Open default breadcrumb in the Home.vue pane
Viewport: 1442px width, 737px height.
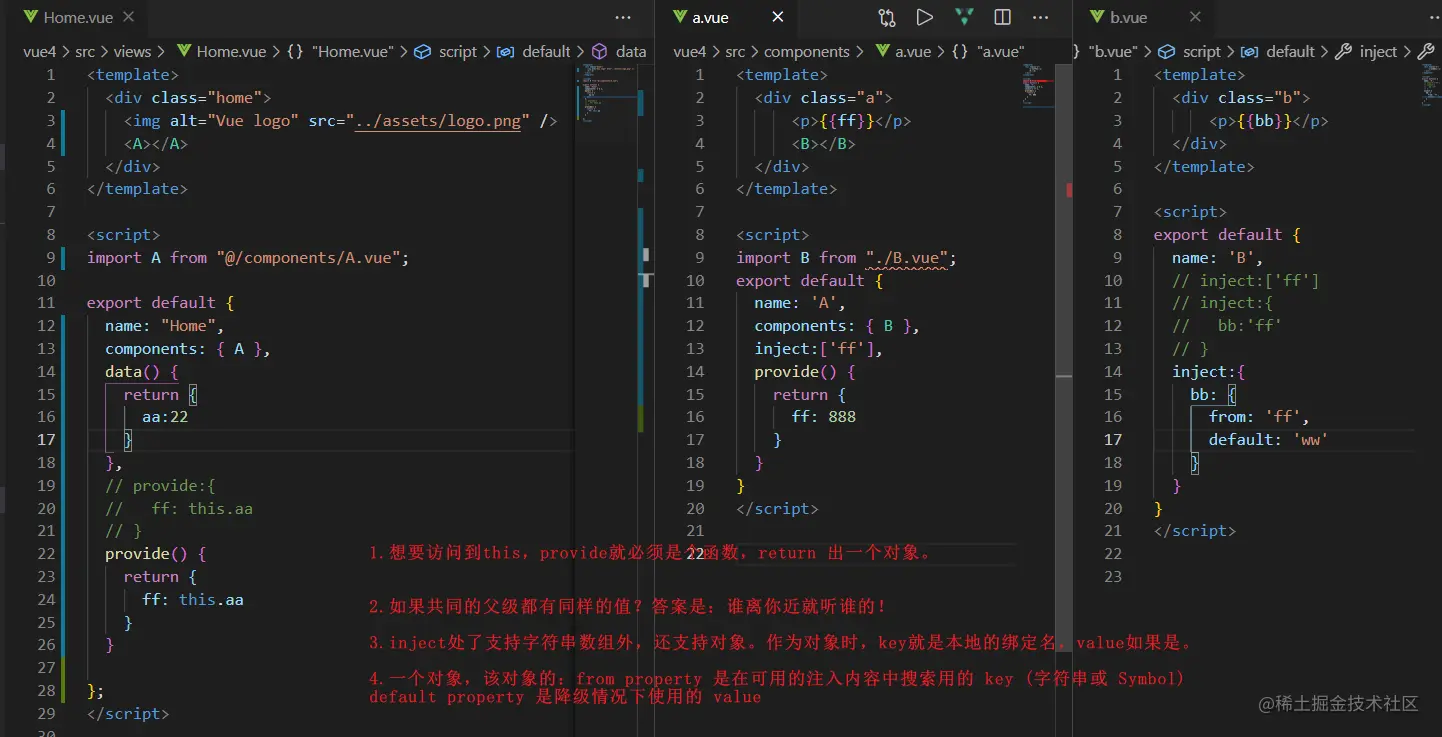[x=534, y=52]
